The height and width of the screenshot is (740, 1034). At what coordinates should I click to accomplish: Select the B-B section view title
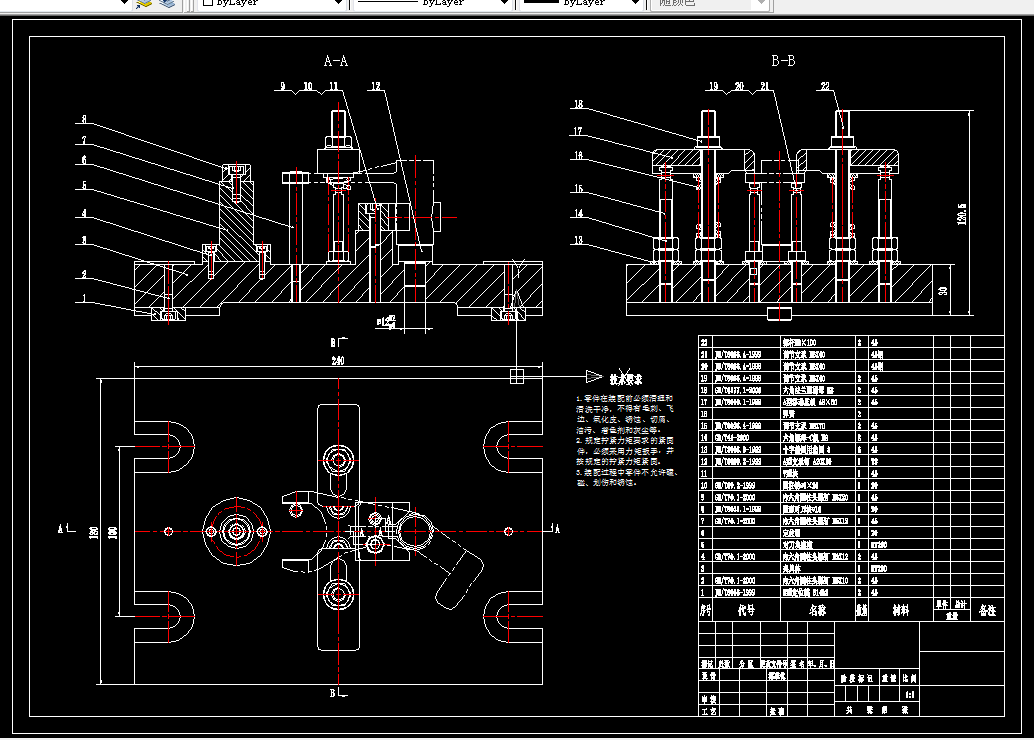[783, 61]
